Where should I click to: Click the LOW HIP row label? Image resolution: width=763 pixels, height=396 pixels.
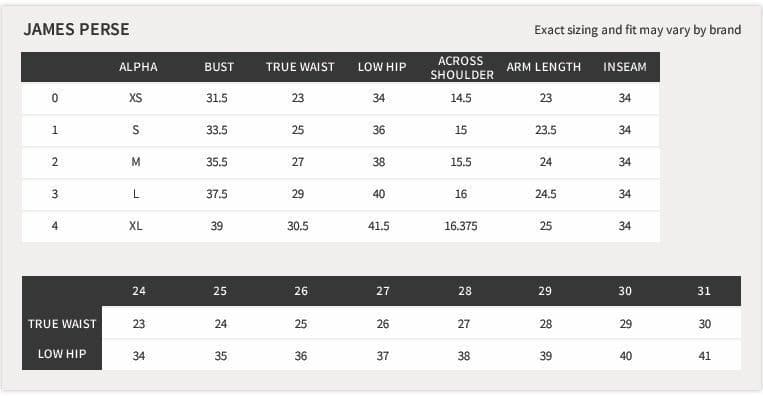click(x=62, y=354)
